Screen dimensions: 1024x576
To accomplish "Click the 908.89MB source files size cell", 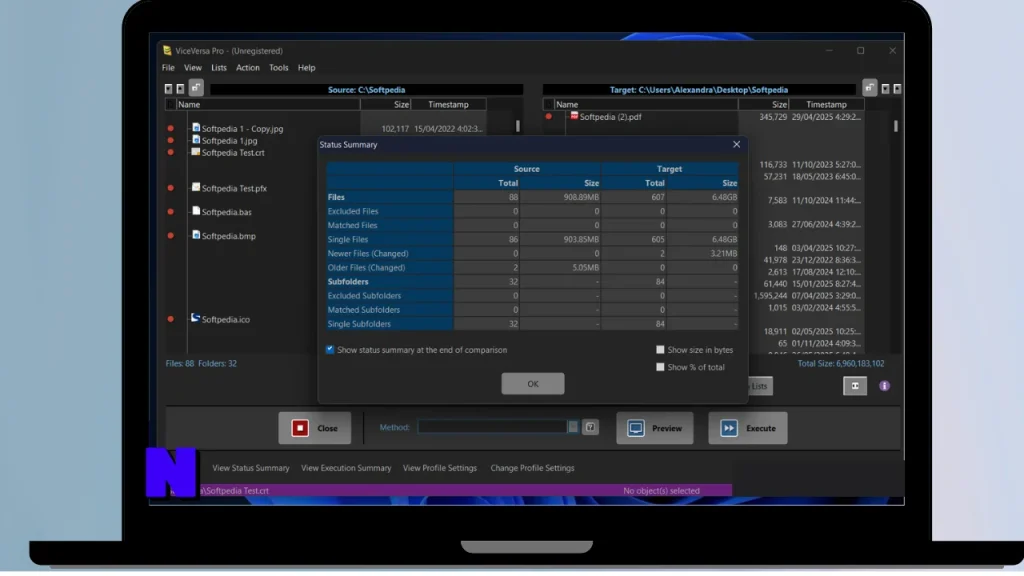I will tap(560, 197).
